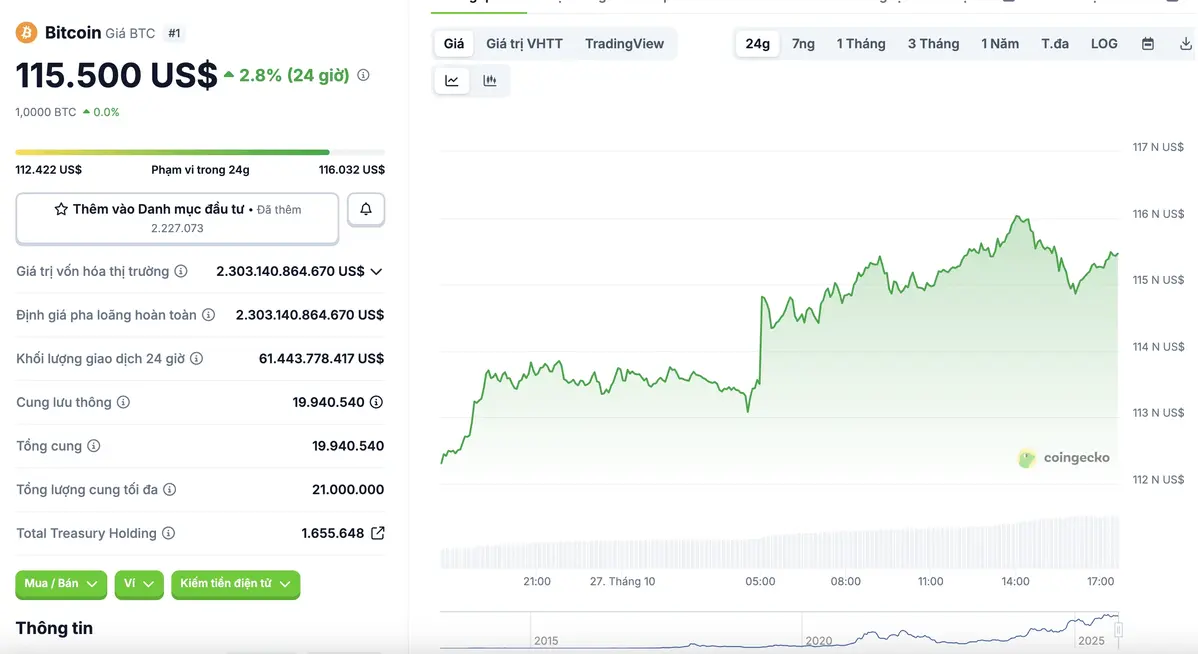Select the candlestick chart icon
1198x654 pixels.
(490, 80)
